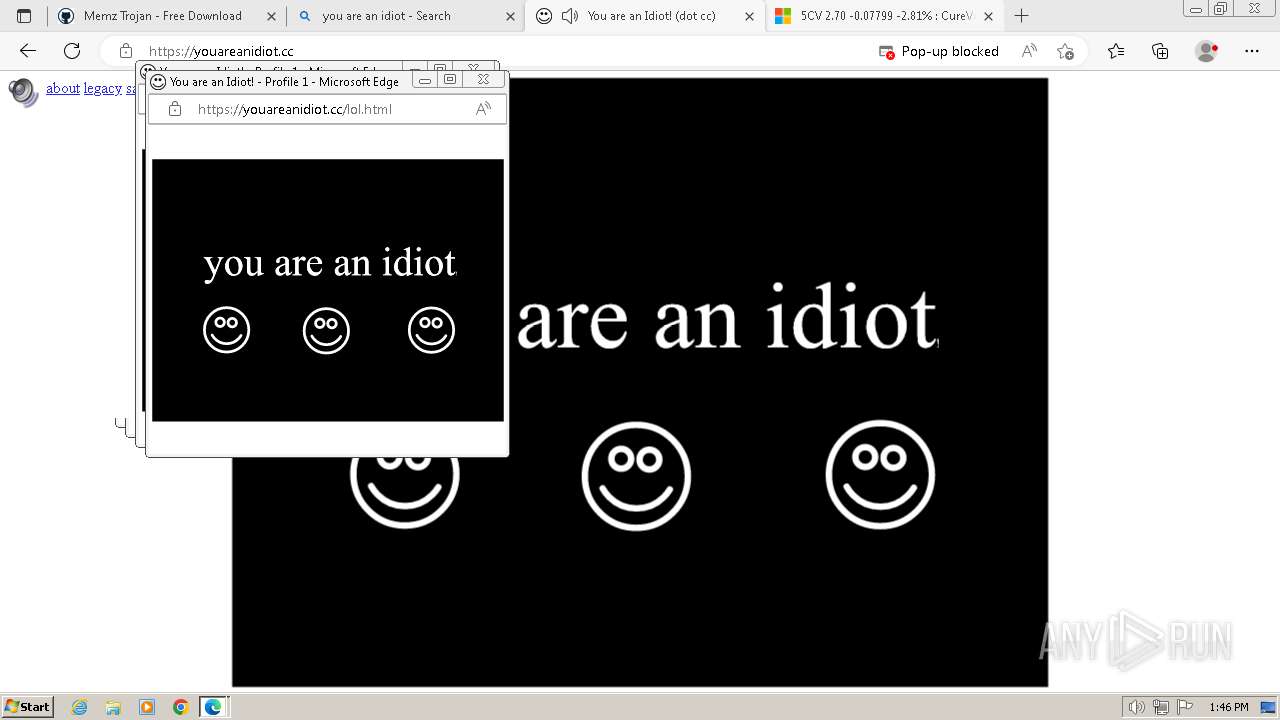
Task: Open network status tray icon
Action: [x=1161, y=707]
